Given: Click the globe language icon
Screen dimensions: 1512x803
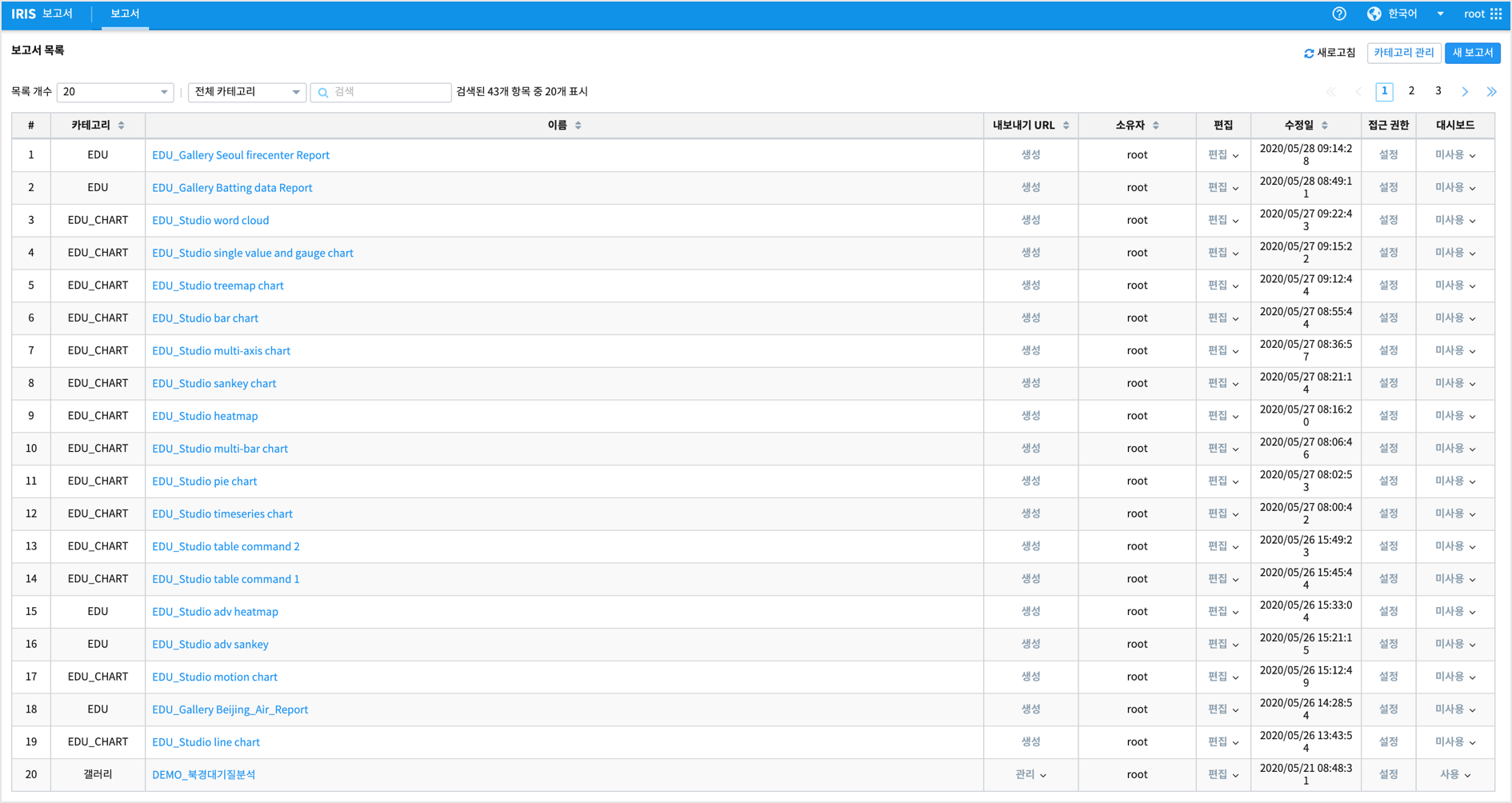Looking at the screenshot, I should [x=1374, y=14].
